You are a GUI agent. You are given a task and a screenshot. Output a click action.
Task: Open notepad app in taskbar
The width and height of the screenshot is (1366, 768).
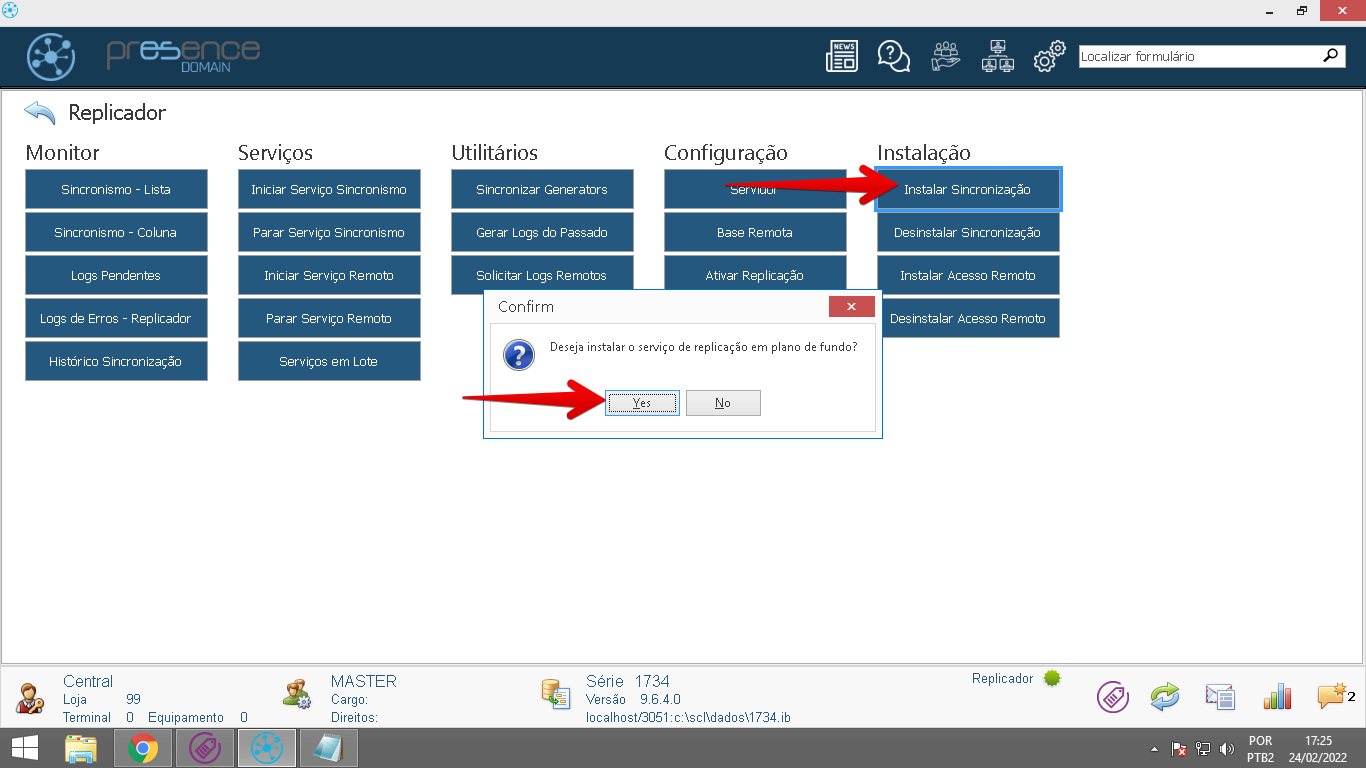coord(328,748)
